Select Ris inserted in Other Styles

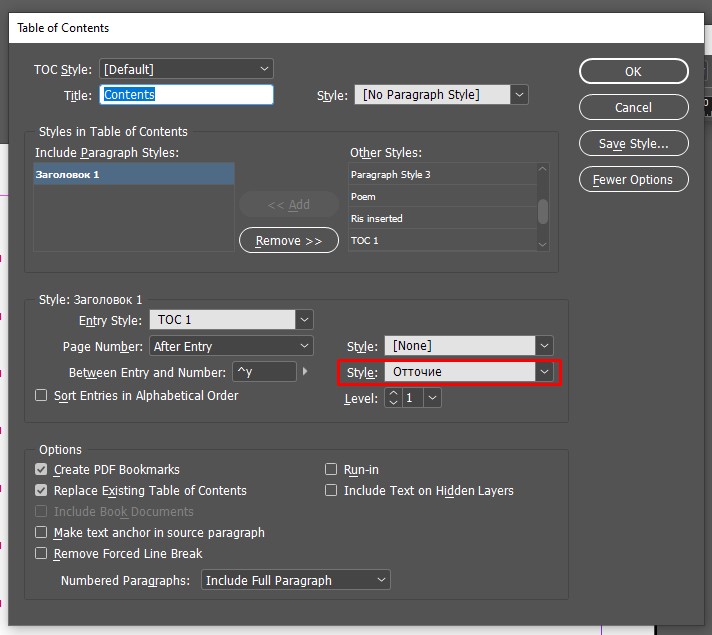coord(443,218)
